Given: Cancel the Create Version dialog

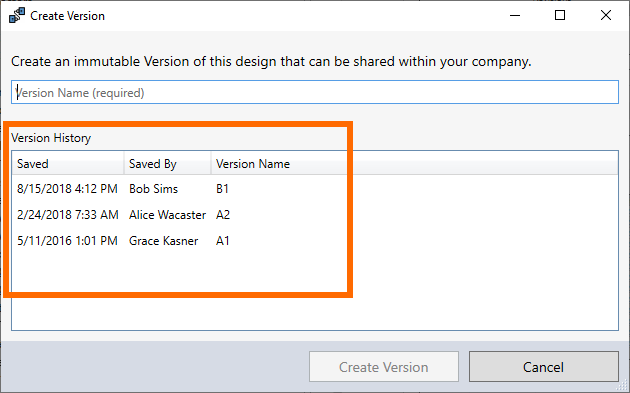Looking at the screenshot, I should 544,367.
